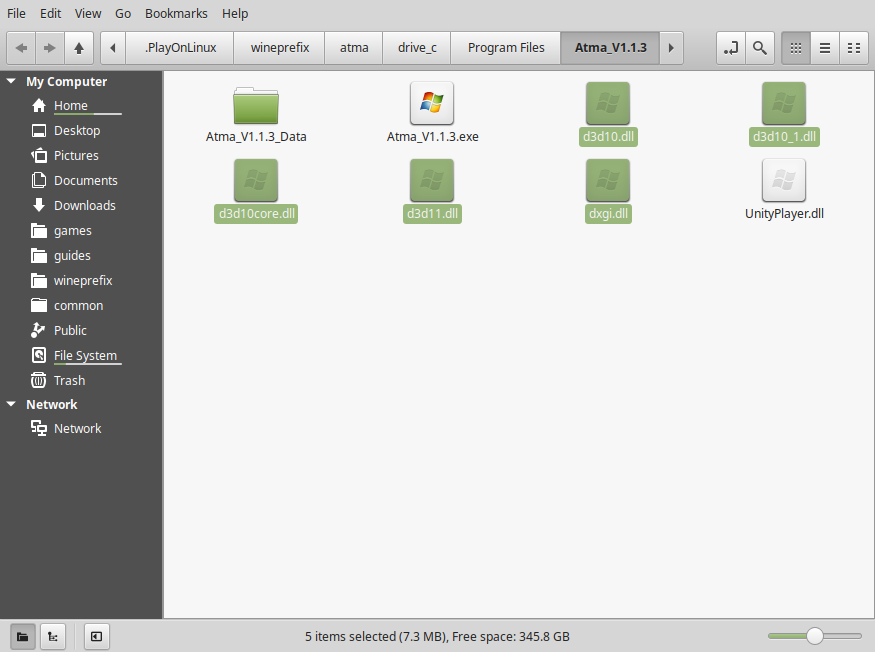This screenshot has width=875, height=652.
Task: Open the Go menu
Action: point(123,13)
